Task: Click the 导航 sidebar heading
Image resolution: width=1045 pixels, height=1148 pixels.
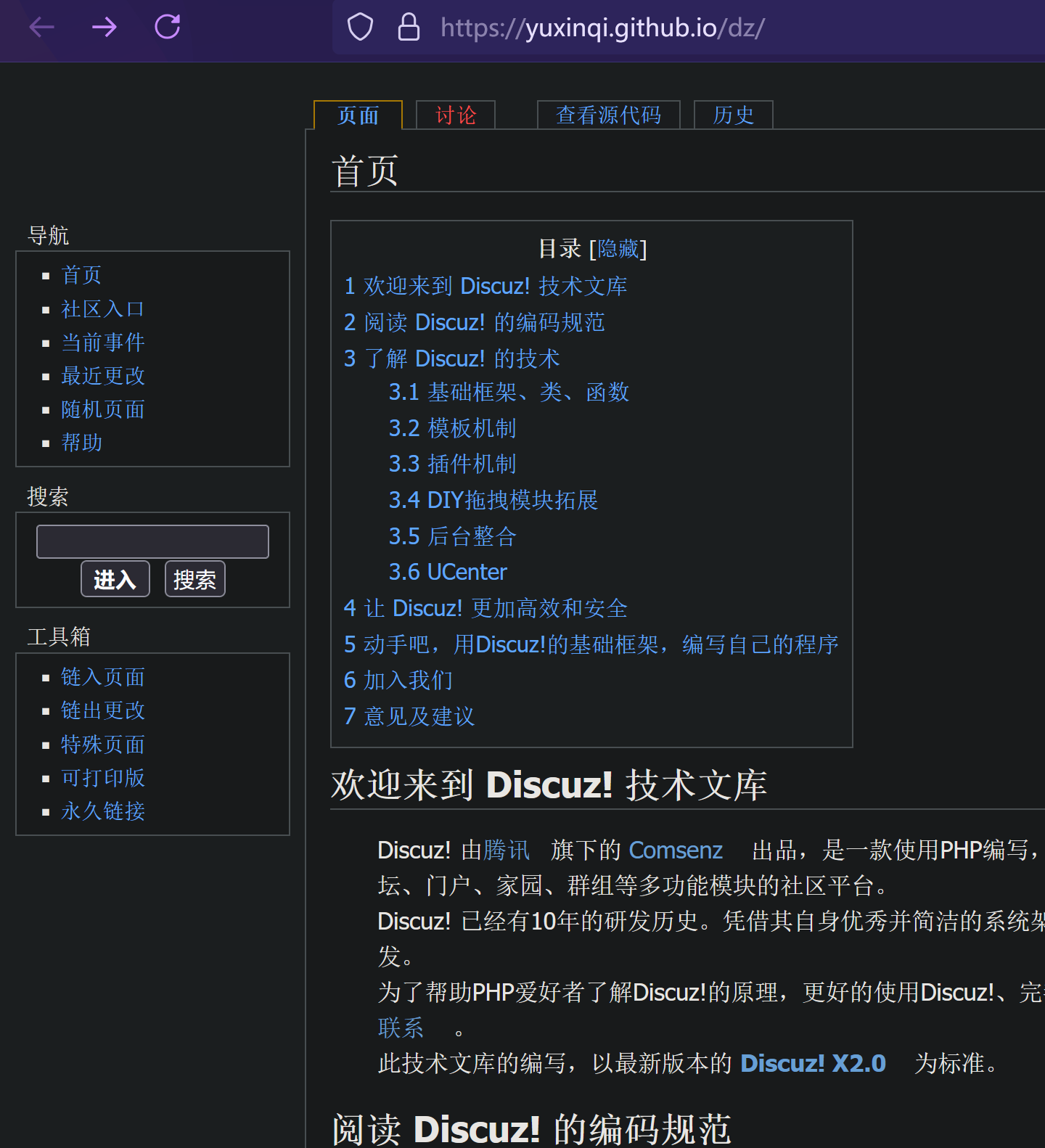Action: (48, 235)
